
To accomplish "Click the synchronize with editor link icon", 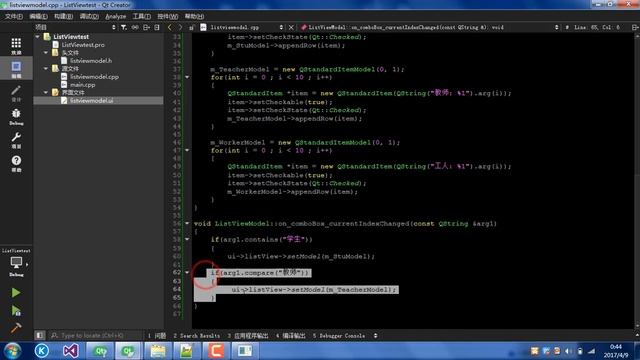I will tap(135, 27).
